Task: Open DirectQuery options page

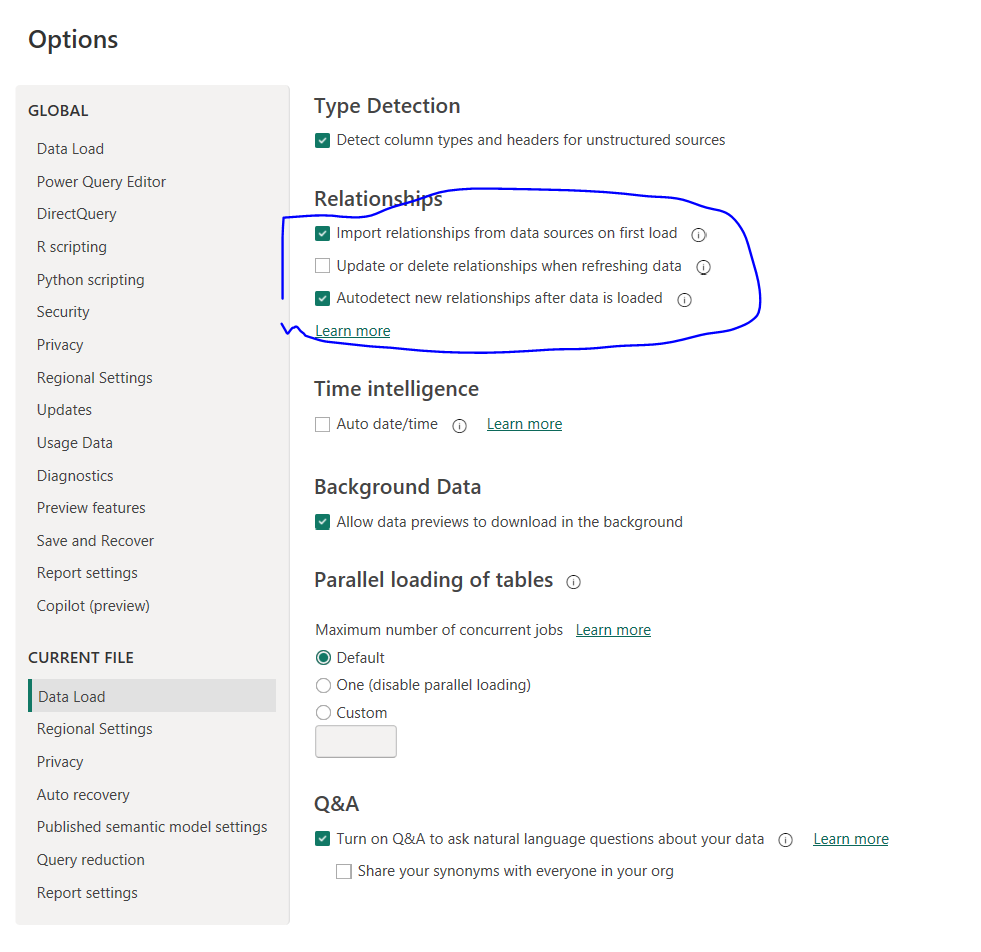Action: (x=76, y=214)
